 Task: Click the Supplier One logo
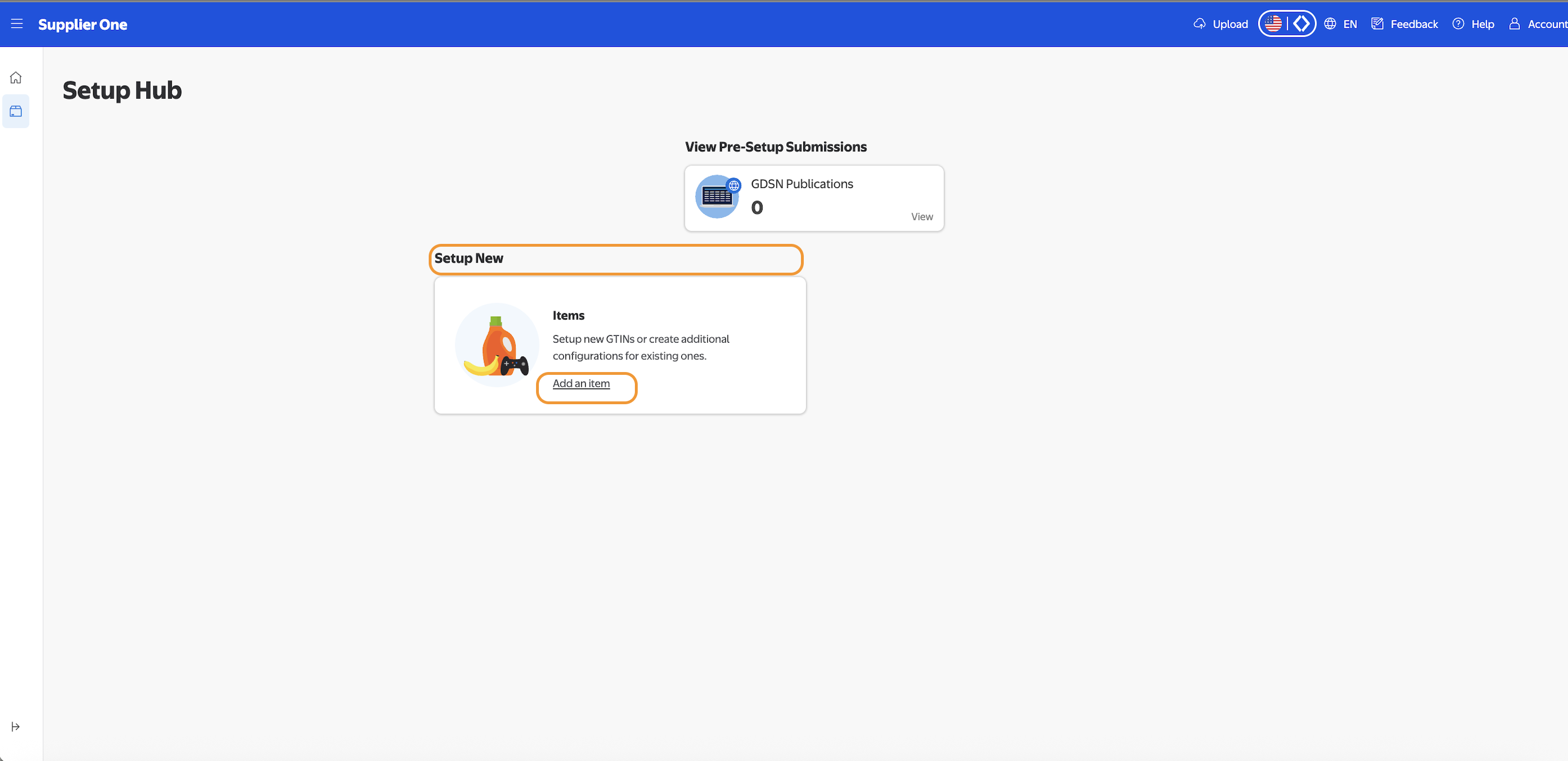coord(83,24)
